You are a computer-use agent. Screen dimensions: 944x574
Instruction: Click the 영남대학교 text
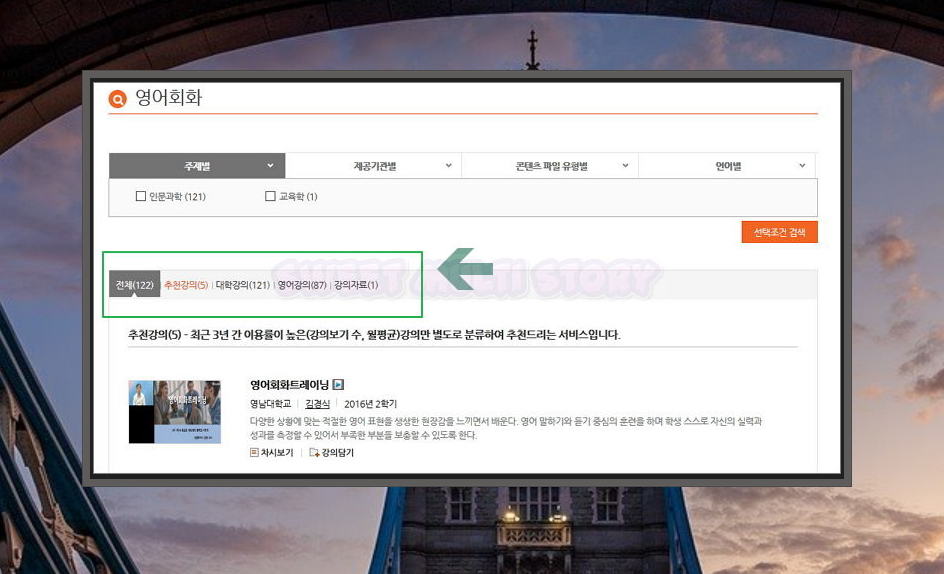tap(270, 404)
